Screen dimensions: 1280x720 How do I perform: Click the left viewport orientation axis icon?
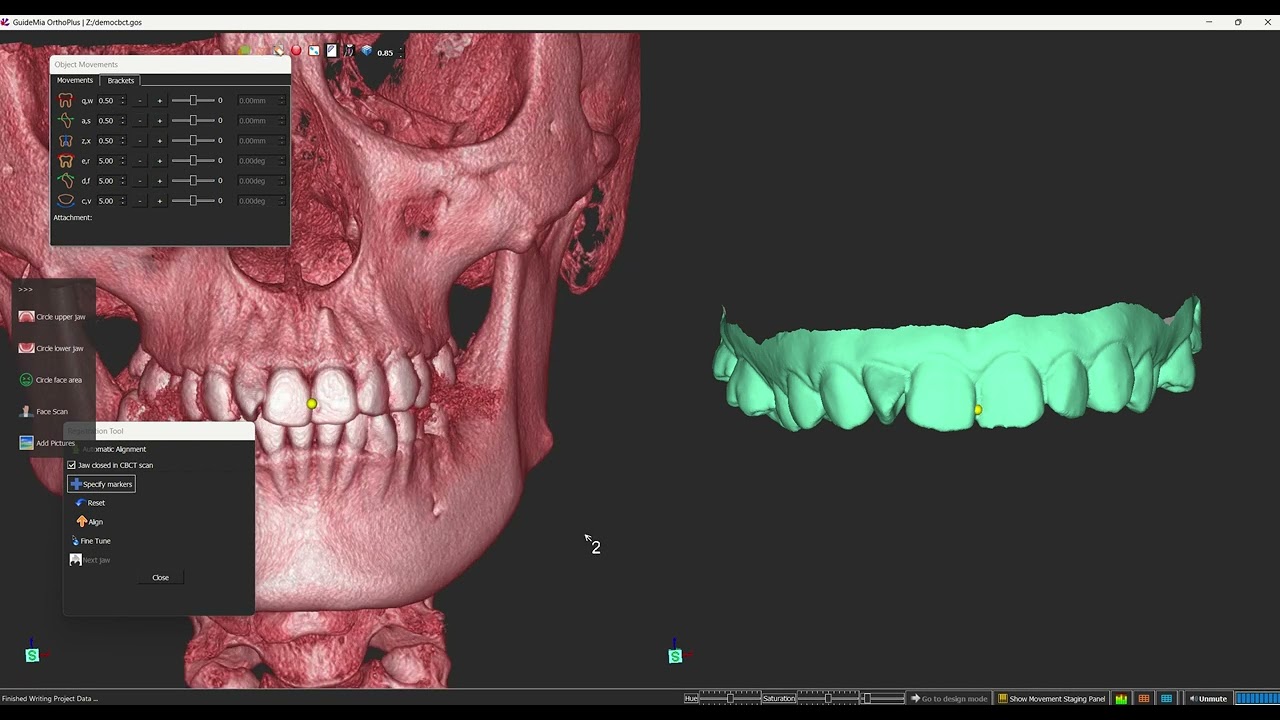coord(33,654)
